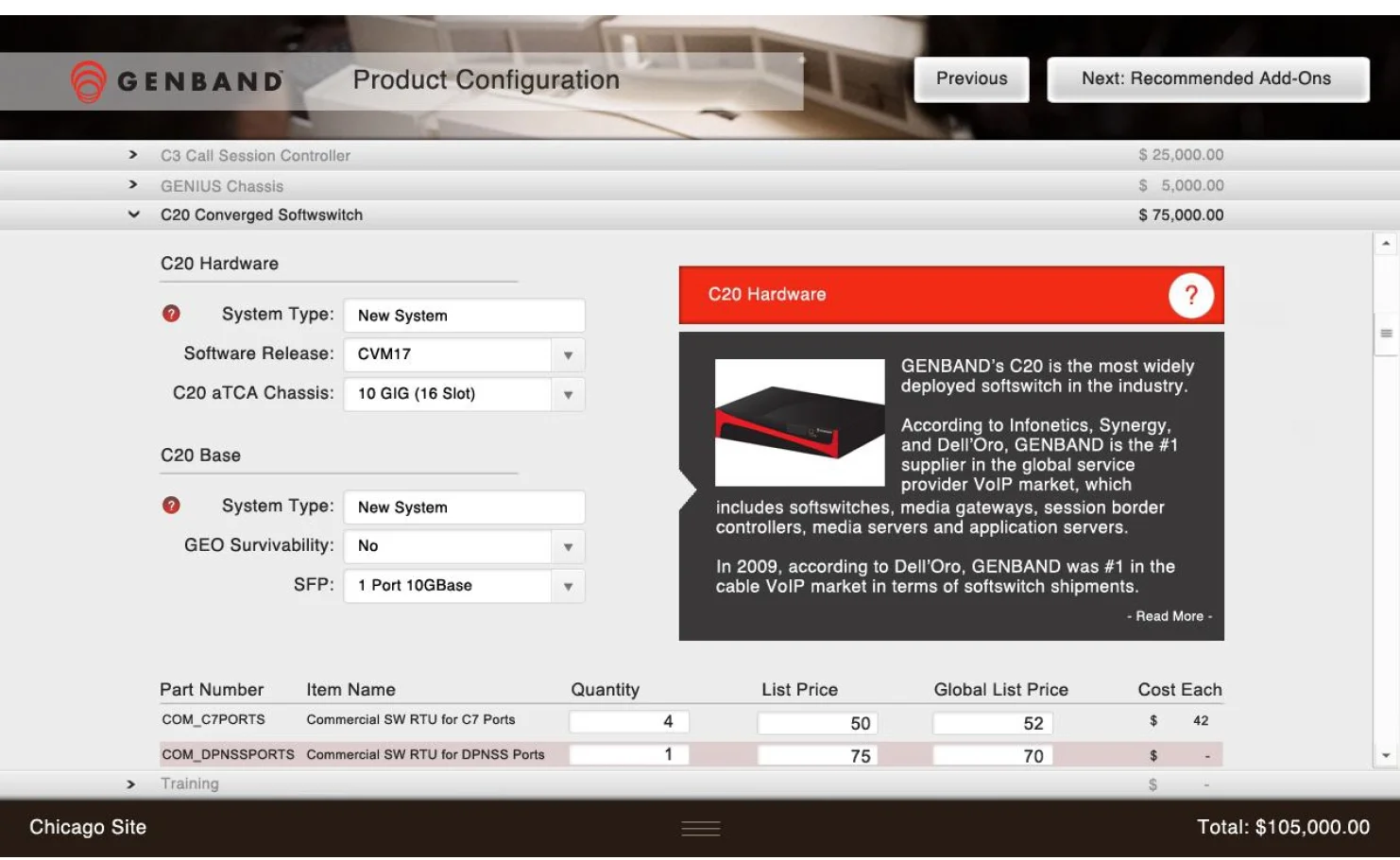The image size is (1400, 860).
Task: Click the 'Item Name' column header
Action: point(350,690)
